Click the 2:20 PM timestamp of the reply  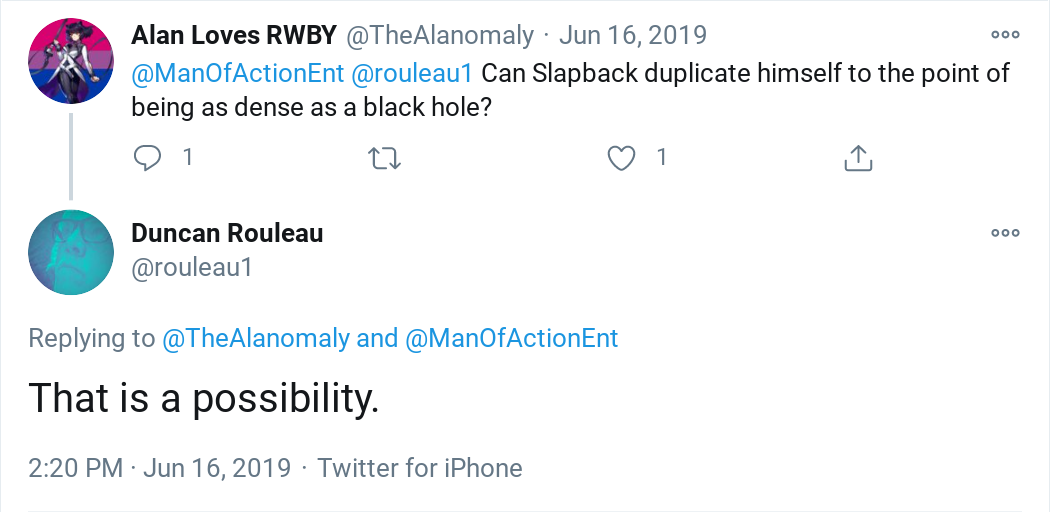point(76,468)
